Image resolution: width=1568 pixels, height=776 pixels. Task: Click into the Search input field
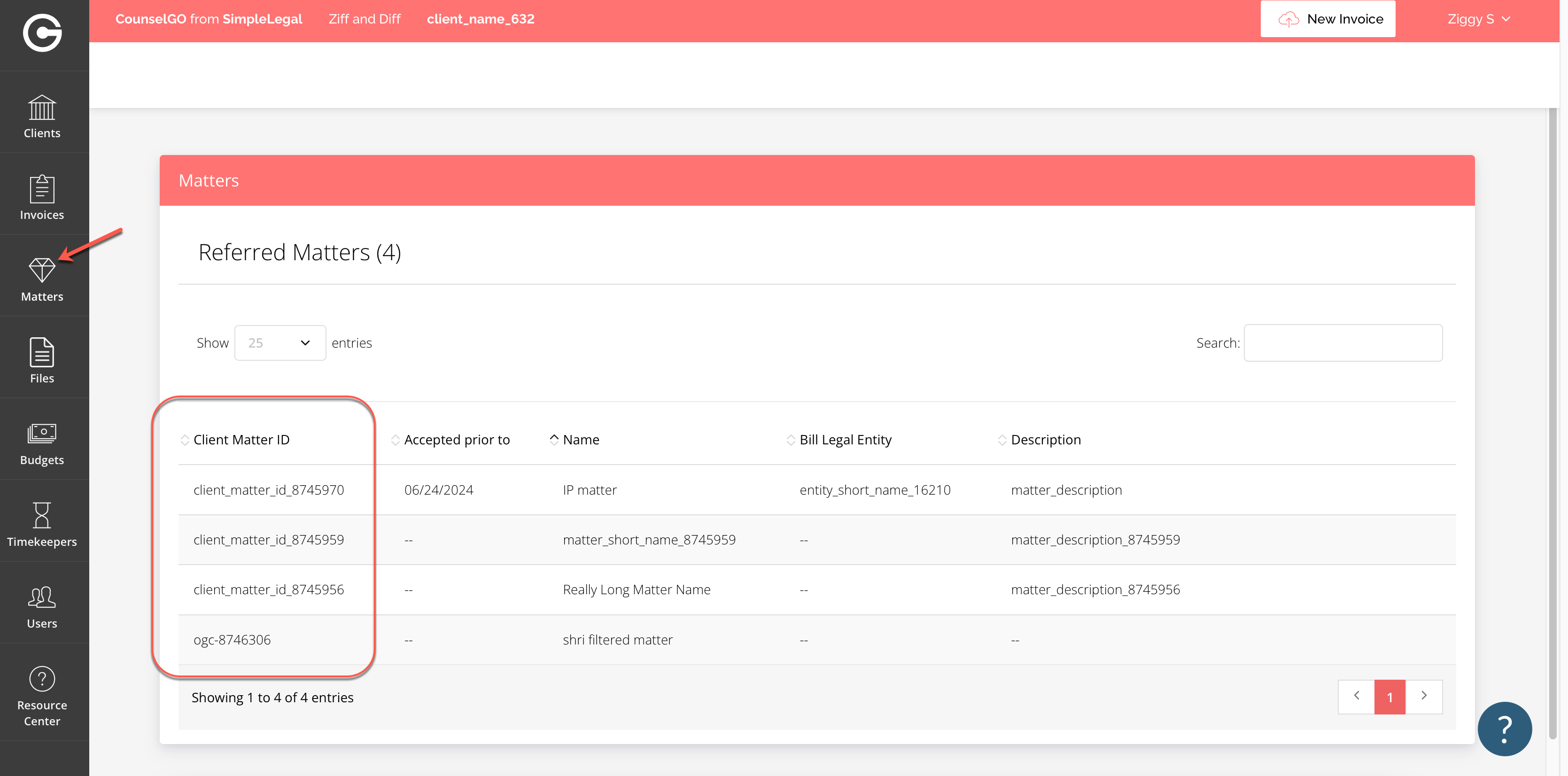pos(1342,342)
